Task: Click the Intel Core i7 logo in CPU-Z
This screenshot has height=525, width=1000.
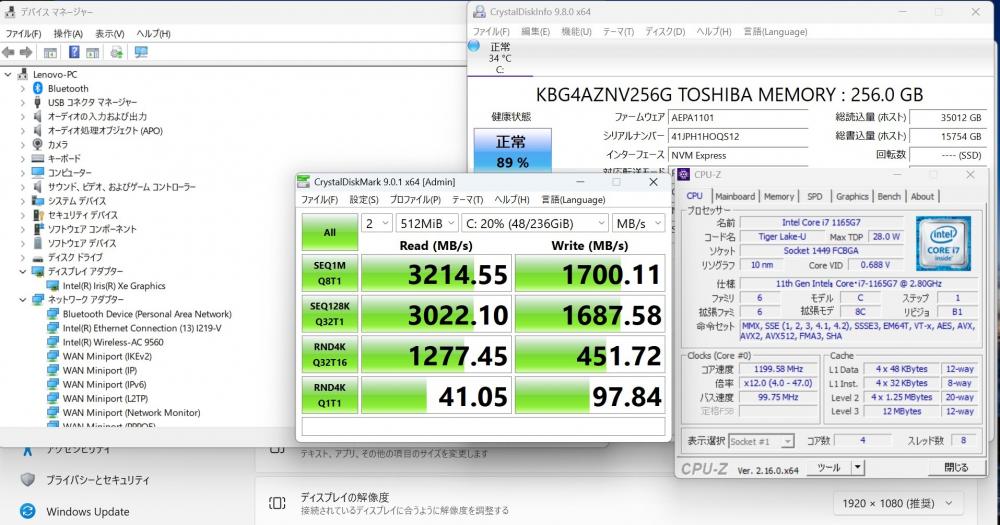Action: tap(943, 242)
